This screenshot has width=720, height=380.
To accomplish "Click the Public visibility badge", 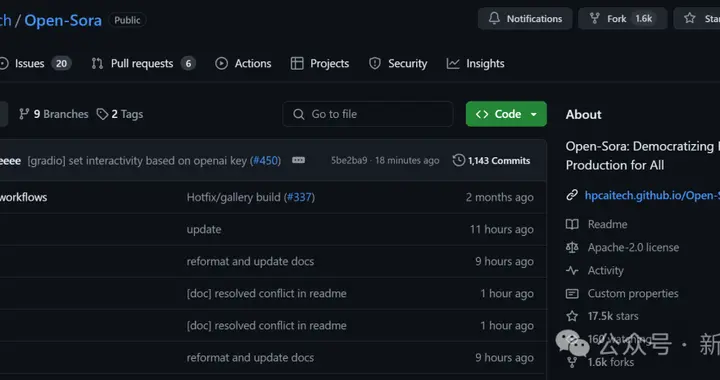I will tap(127, 20).
